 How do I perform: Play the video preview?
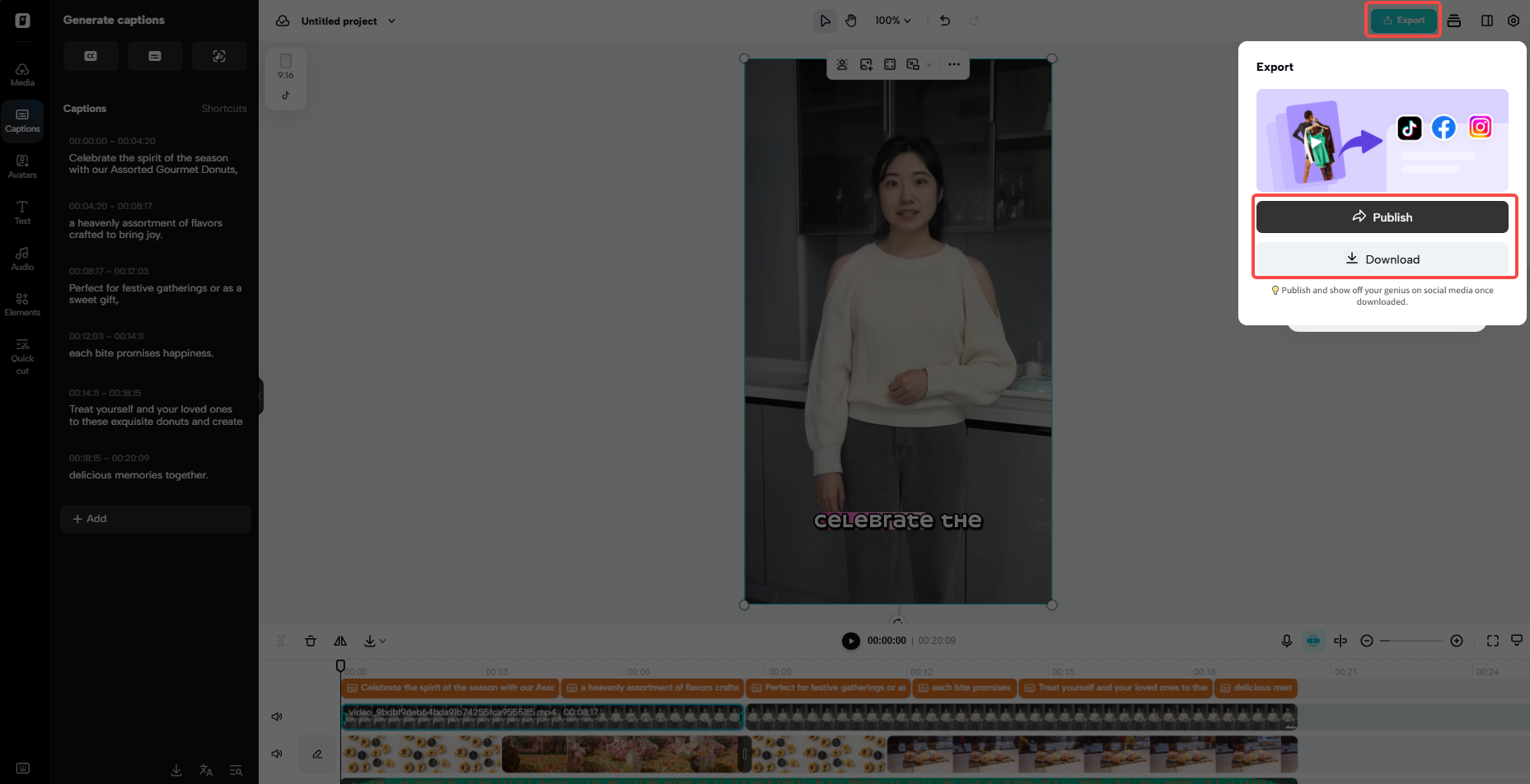850,641
